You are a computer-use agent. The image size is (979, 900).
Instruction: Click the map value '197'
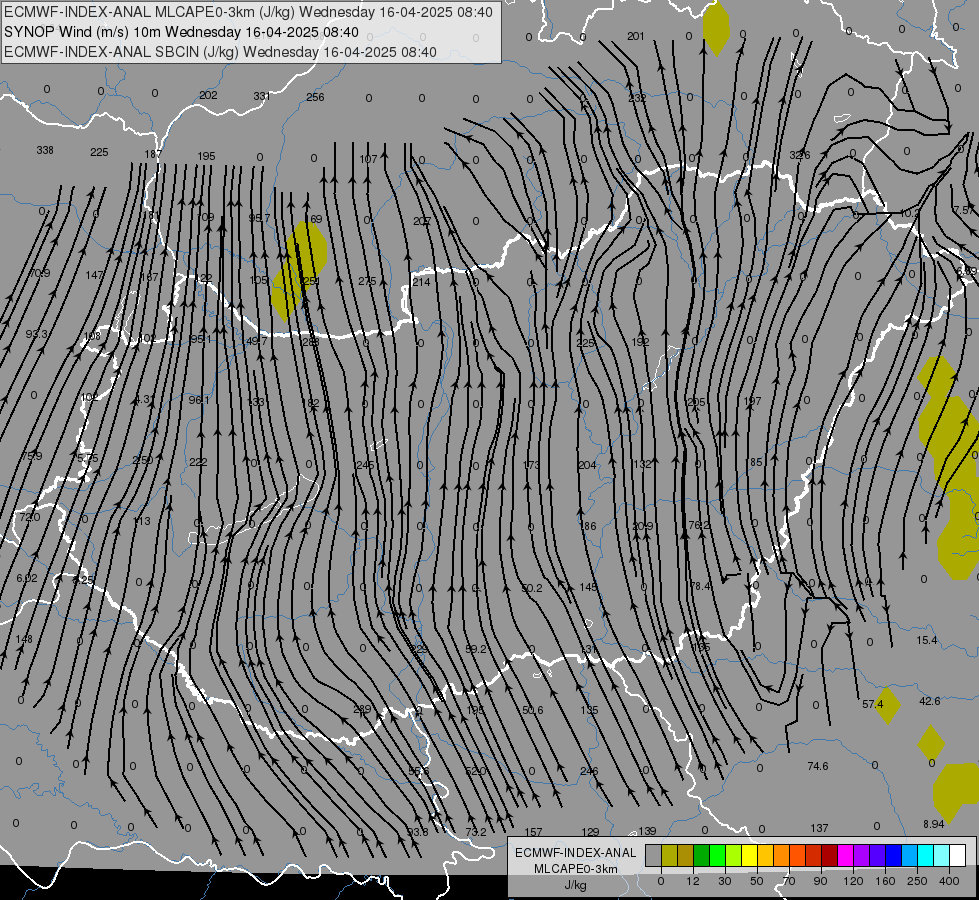[752, 401]
